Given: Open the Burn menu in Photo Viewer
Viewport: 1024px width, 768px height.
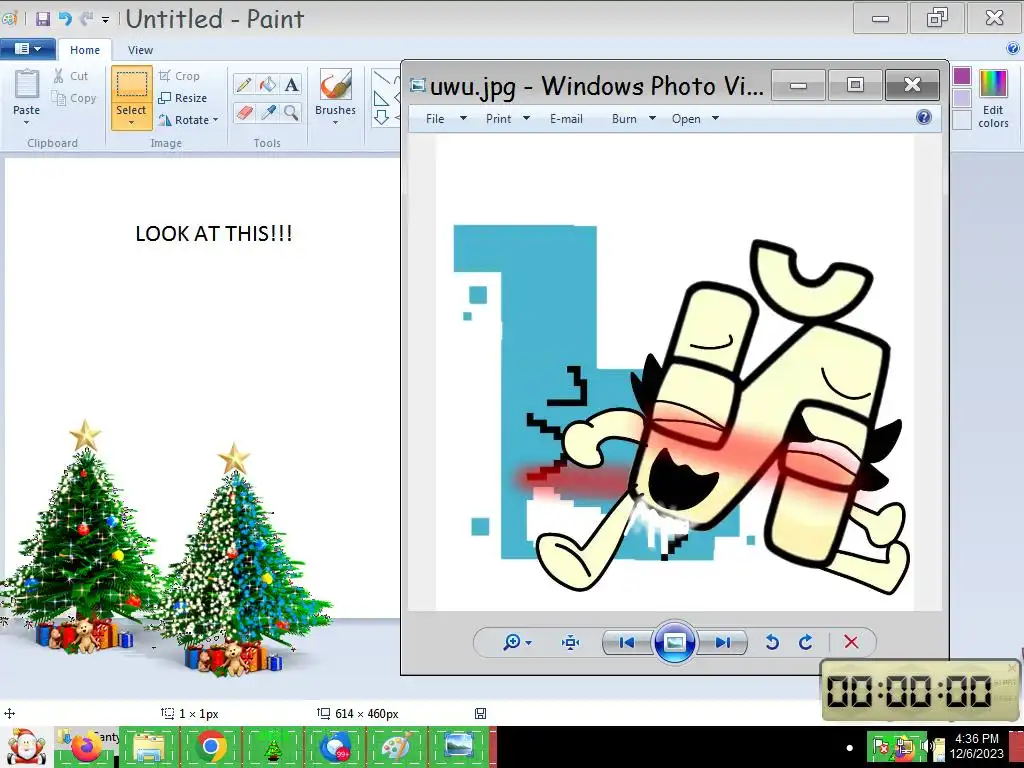Looking at the screenshot, I should [633, 119].
